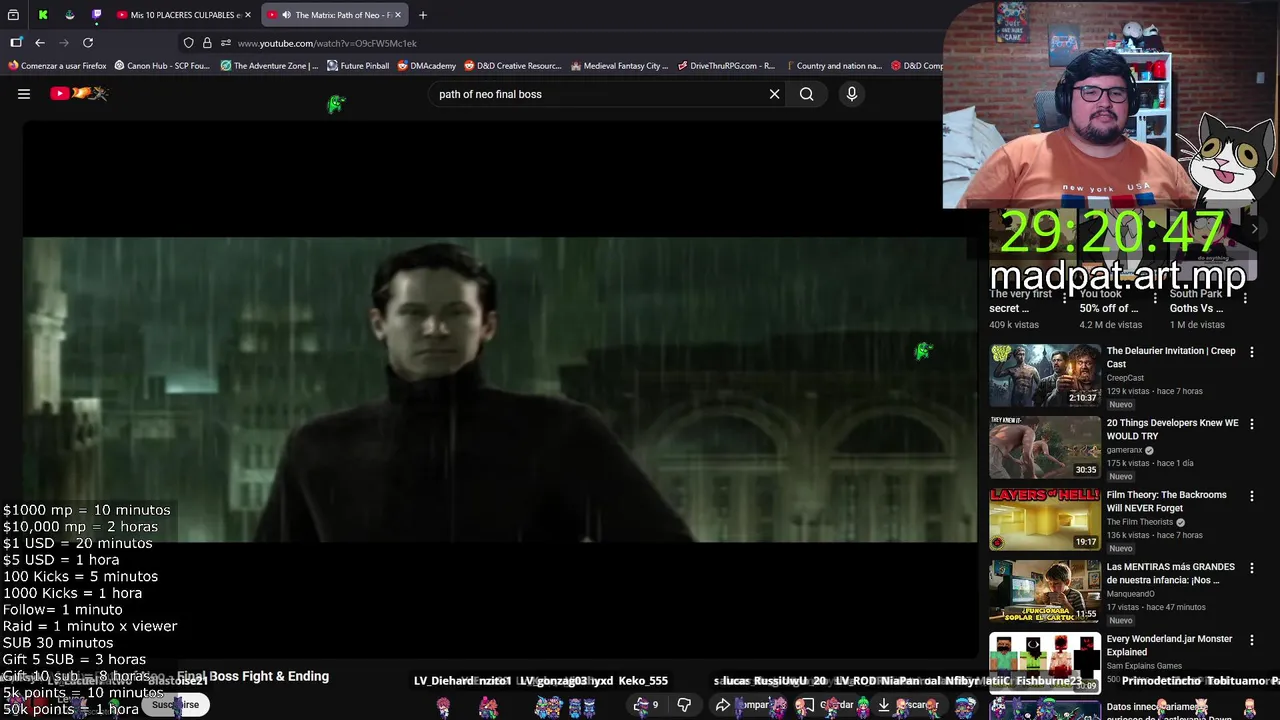
Task: Clear the YouTube search query
Action: point(774,94)
